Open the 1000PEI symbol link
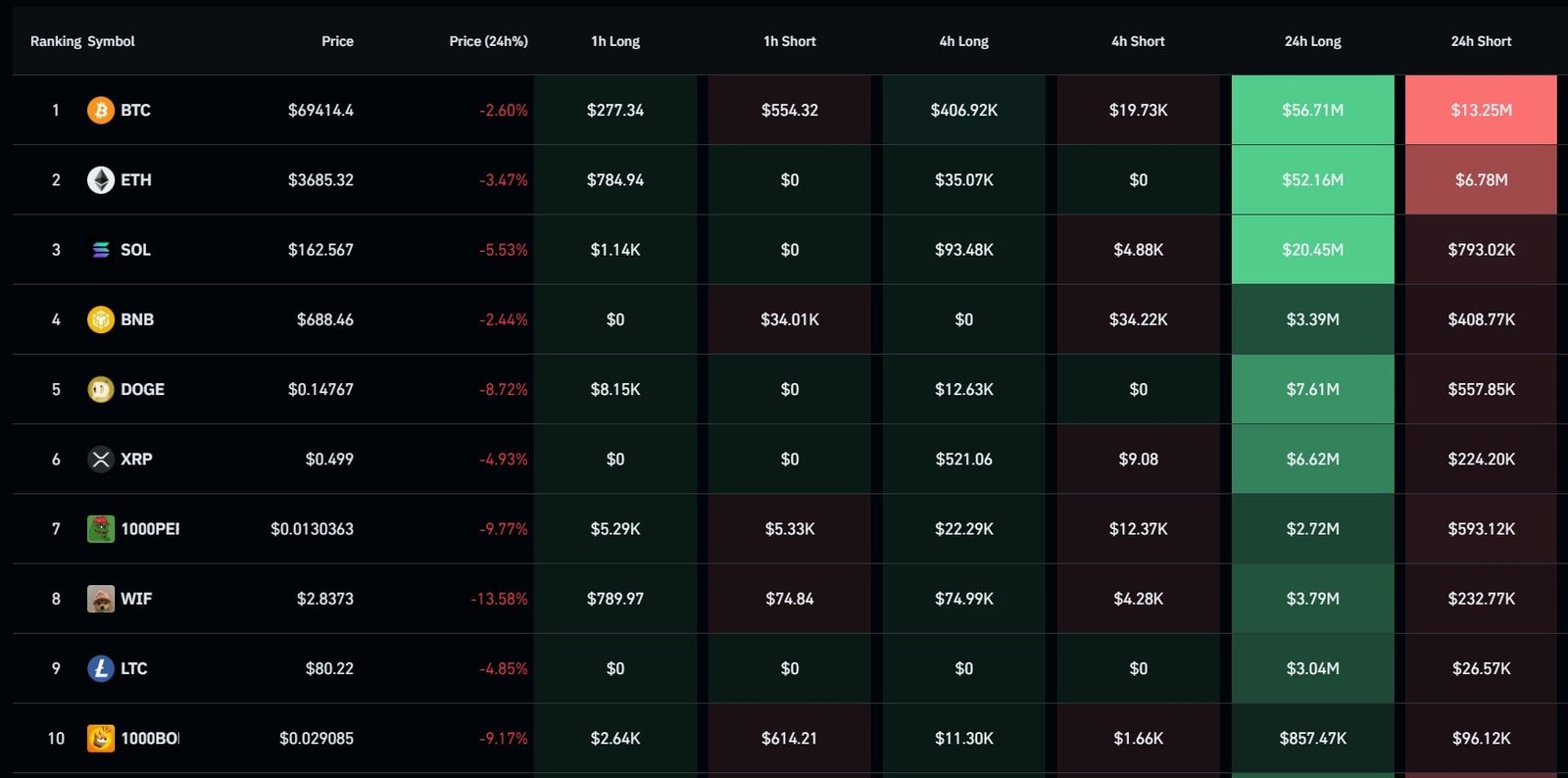 (x=150, y=529)
